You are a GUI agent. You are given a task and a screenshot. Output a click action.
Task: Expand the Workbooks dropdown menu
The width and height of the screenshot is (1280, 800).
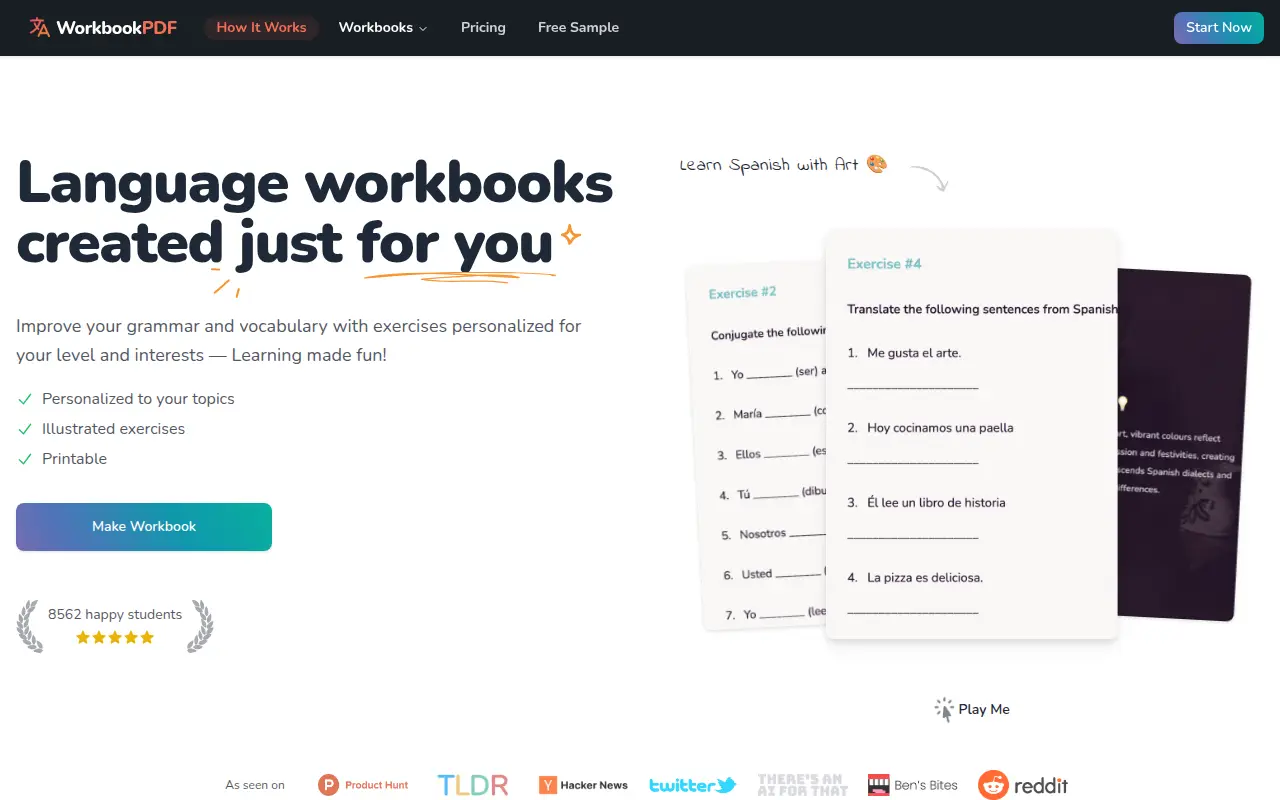click(x=383, y=27)
